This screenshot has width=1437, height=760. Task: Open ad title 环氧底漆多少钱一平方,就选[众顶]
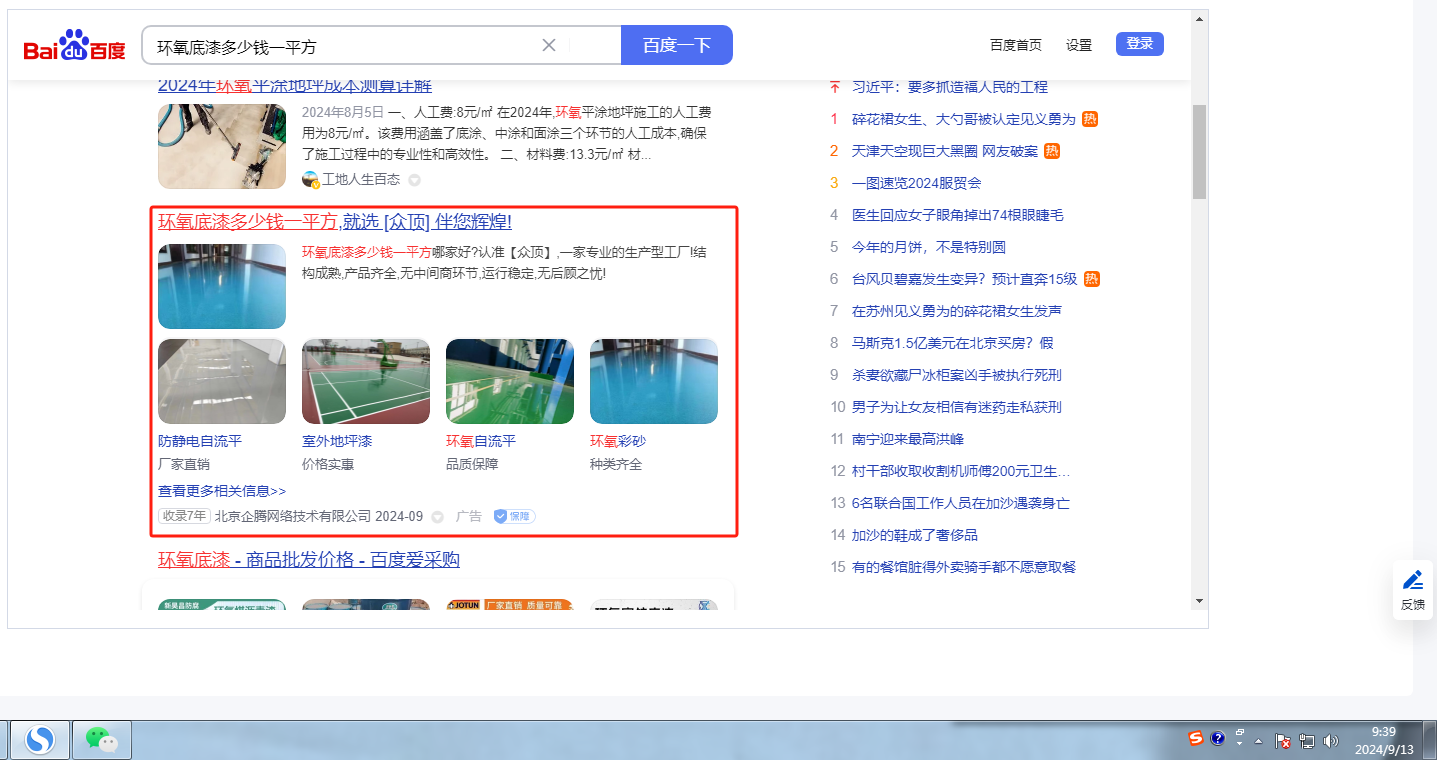pos(335,222)
